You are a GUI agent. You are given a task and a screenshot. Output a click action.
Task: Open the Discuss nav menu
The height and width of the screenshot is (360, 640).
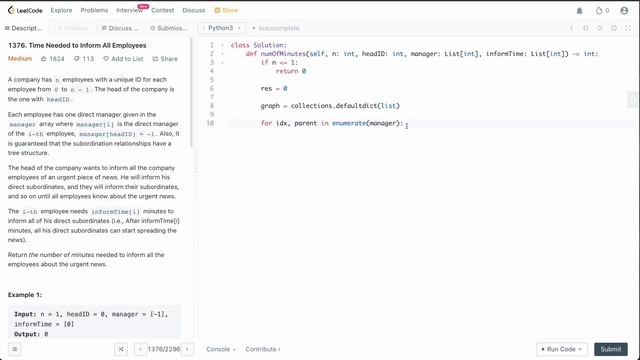pyautogui.click(x=194, y=10)
